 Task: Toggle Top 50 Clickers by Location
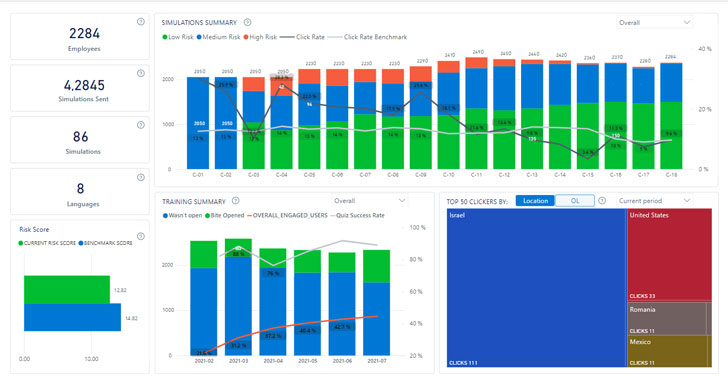pyautogui.click(x=535, y=201)
